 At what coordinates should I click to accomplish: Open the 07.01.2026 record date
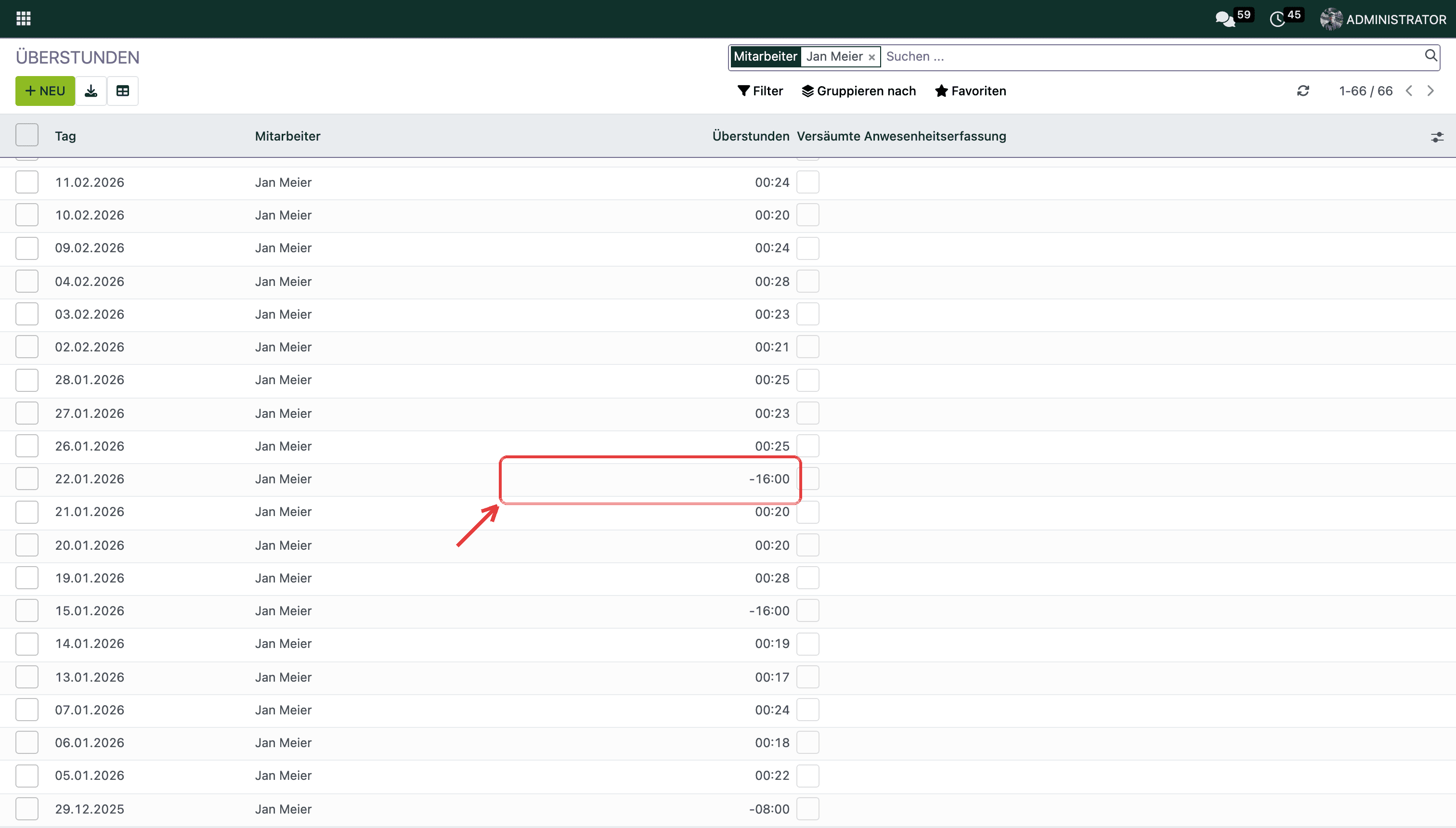pos(89,710)
